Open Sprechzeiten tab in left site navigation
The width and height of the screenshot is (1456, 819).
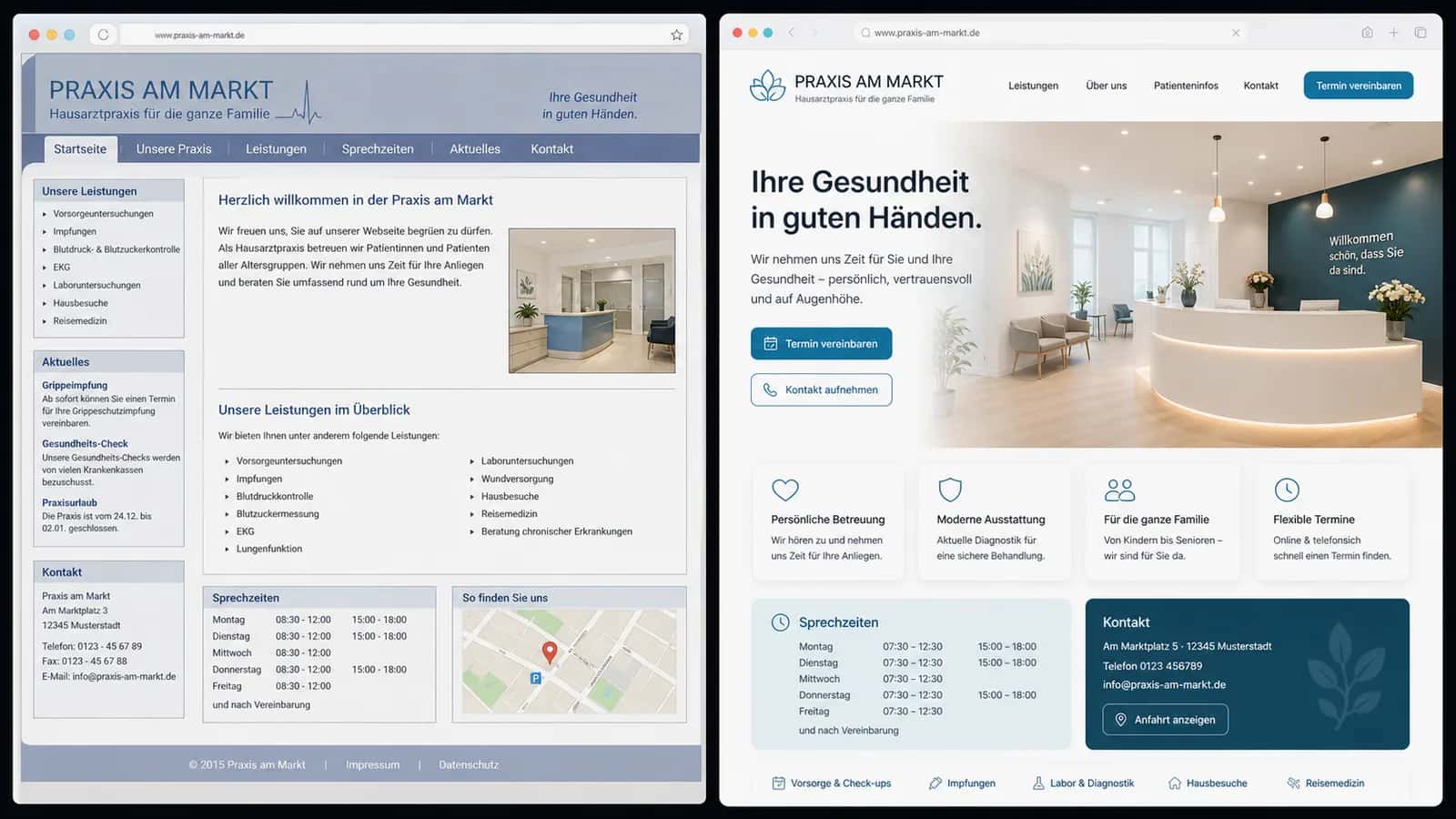378,149
